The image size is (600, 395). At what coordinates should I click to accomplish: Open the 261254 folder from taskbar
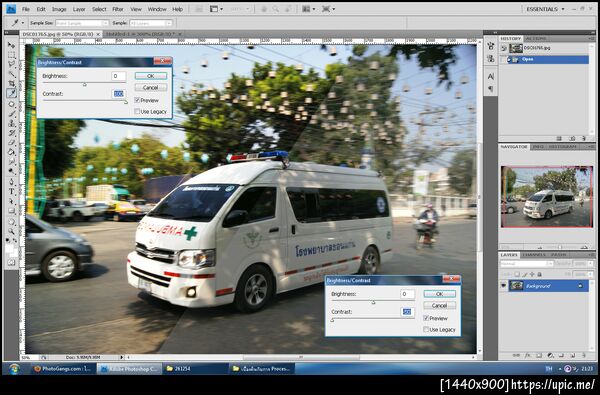pyautogui.click(x=195, y=369)
